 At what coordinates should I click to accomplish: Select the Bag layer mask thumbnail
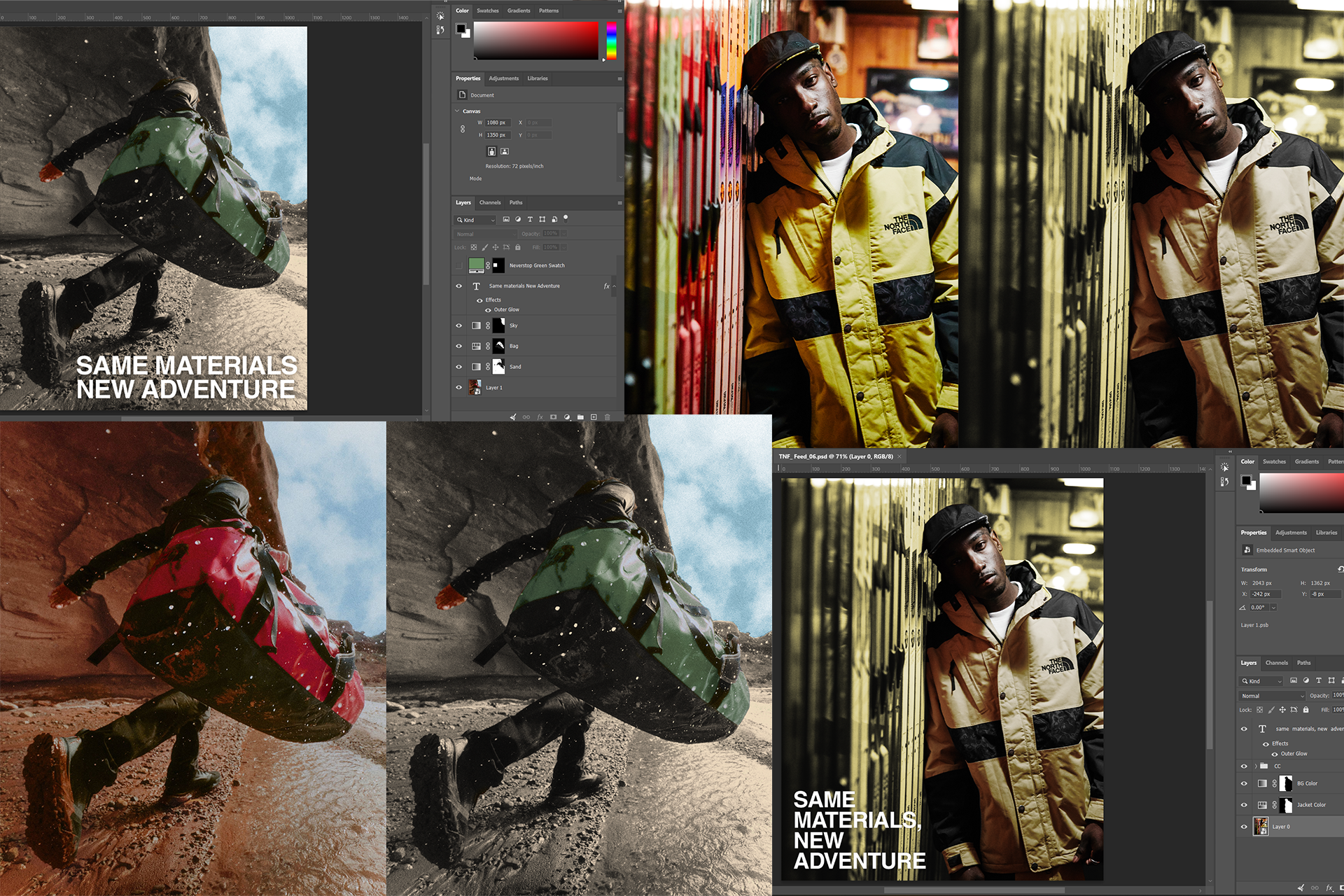tap(499, 346)
